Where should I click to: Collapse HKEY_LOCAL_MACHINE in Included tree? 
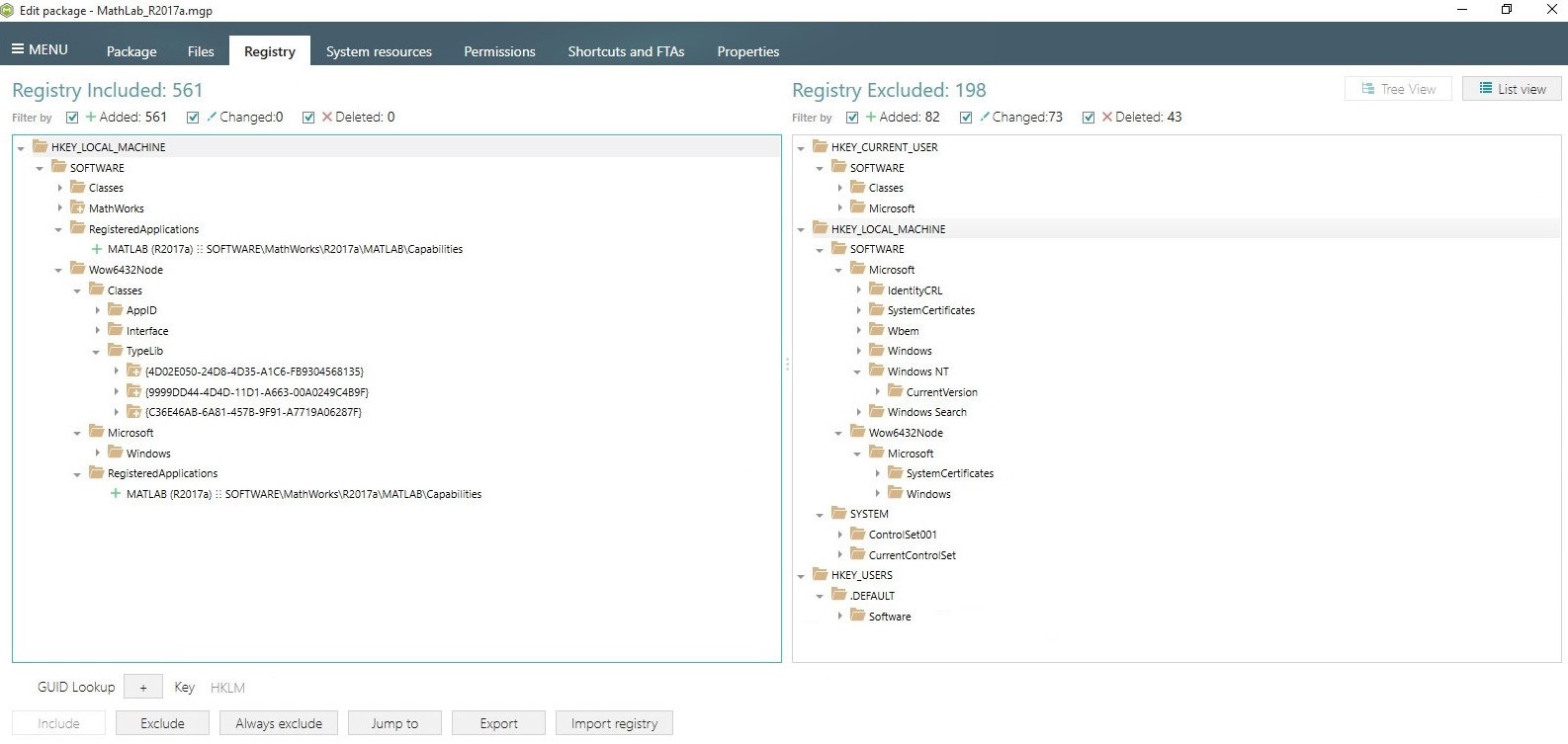[x=21, y=148]
